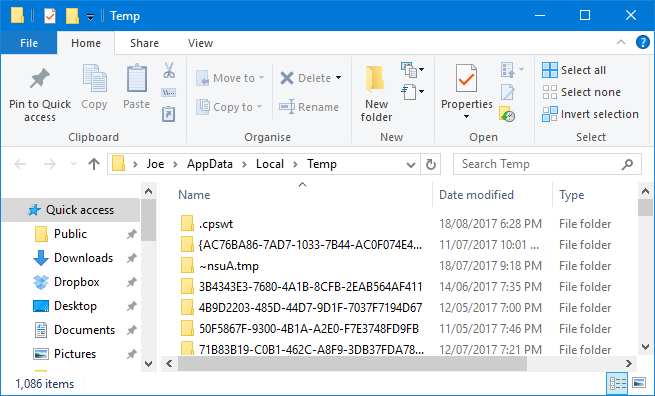The height and width of the screenshot is (396, 655).
Task: Select the Public folder shortcut
Action: (x=61, y=234)
